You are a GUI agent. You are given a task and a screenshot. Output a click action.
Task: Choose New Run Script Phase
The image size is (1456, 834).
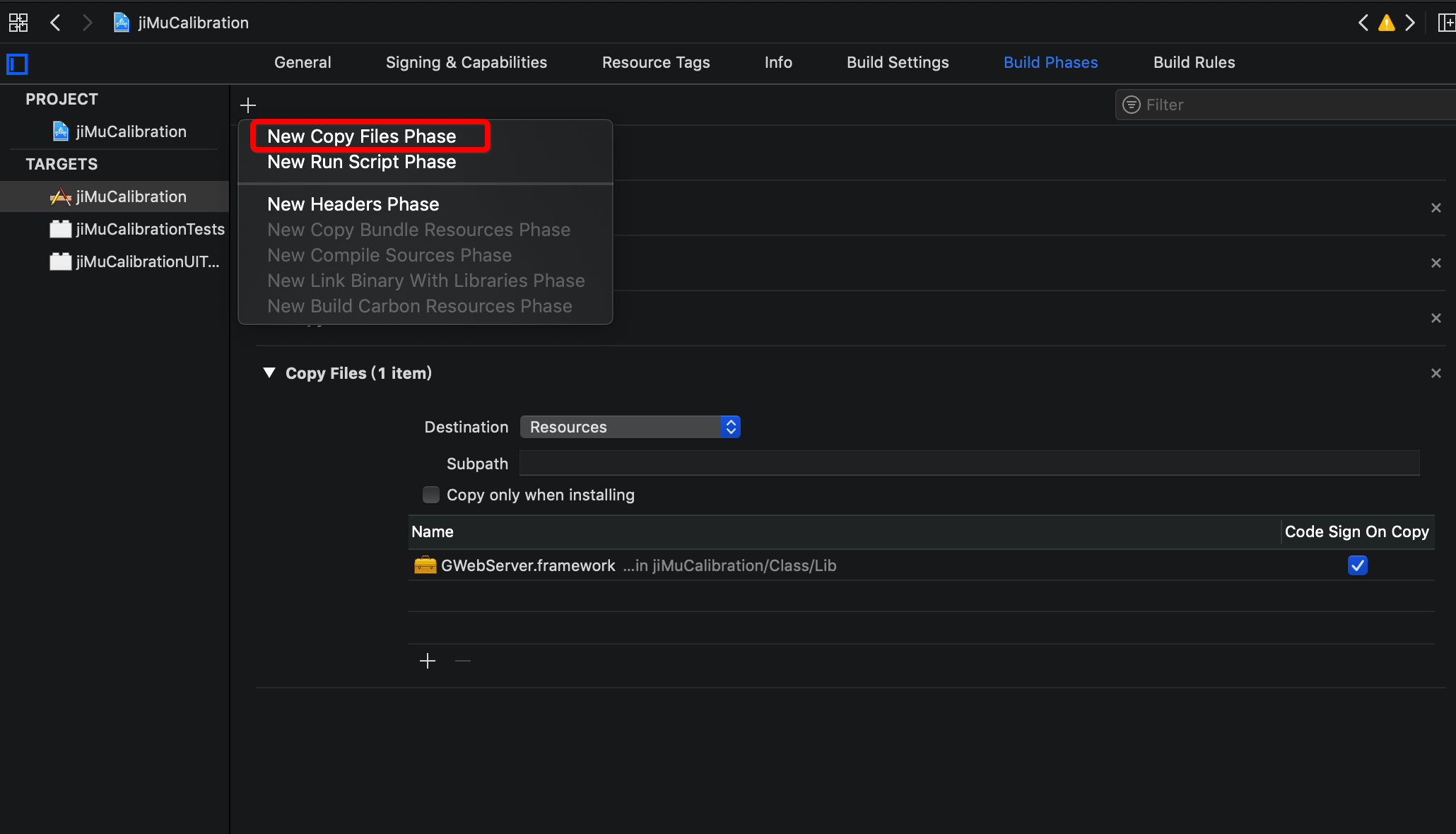362,162
